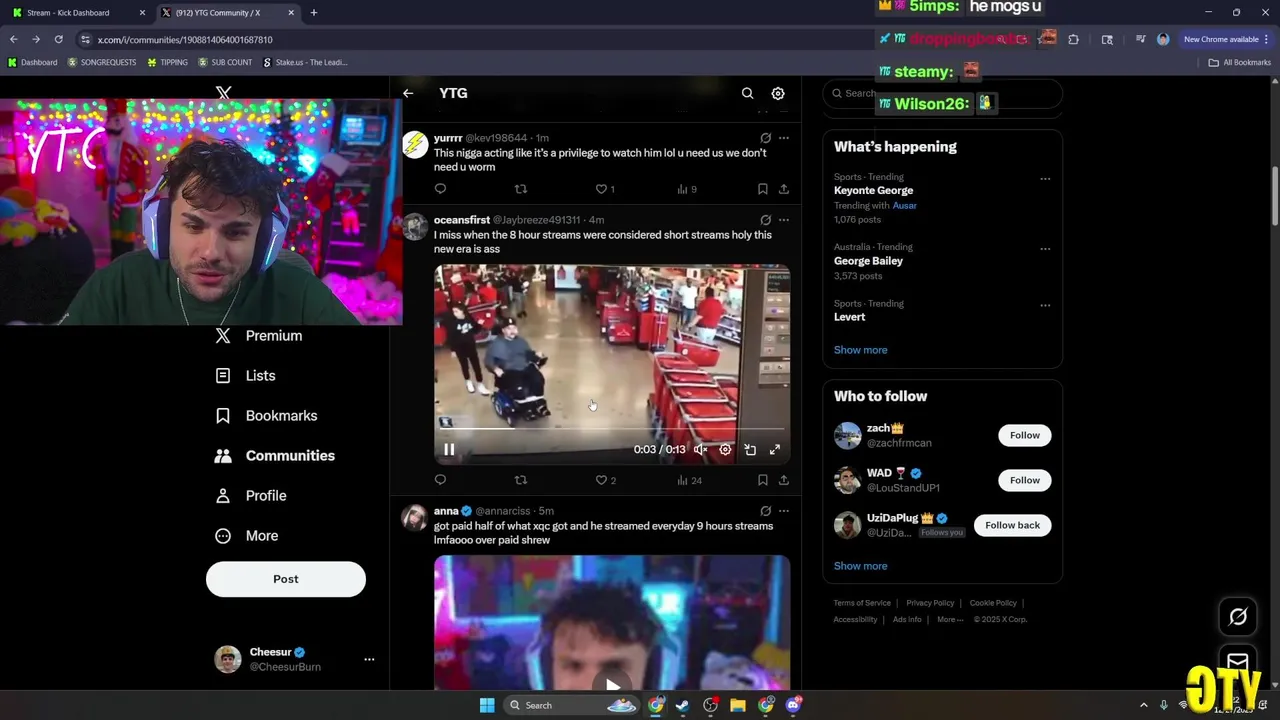Viewport: 1280px width, 720px height.
Task: View analytics of oceansfirst's post
Action: [x=689, y=480]
